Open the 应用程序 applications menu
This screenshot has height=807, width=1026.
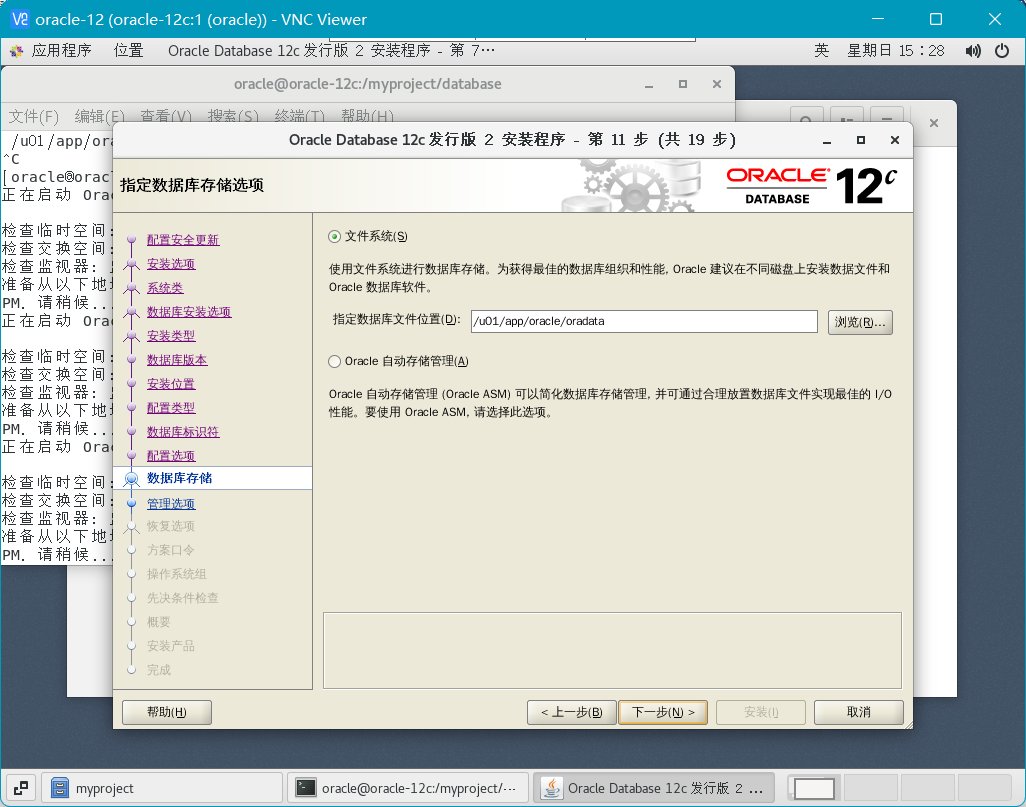(62, 50)
